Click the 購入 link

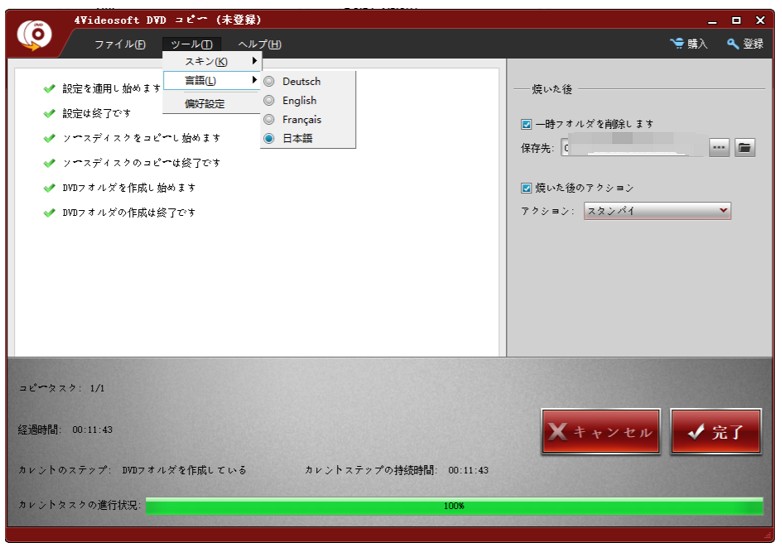coord(697,44)
